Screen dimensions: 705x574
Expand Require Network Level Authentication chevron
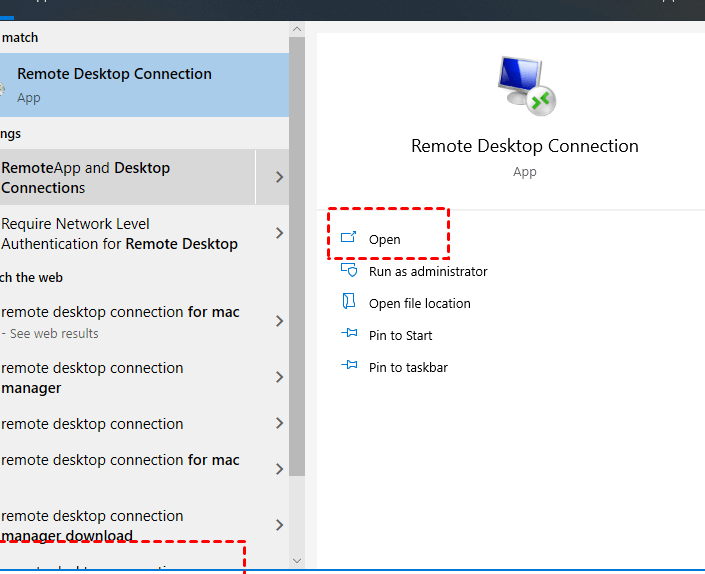pyautogui.click(x=279, y=234)
